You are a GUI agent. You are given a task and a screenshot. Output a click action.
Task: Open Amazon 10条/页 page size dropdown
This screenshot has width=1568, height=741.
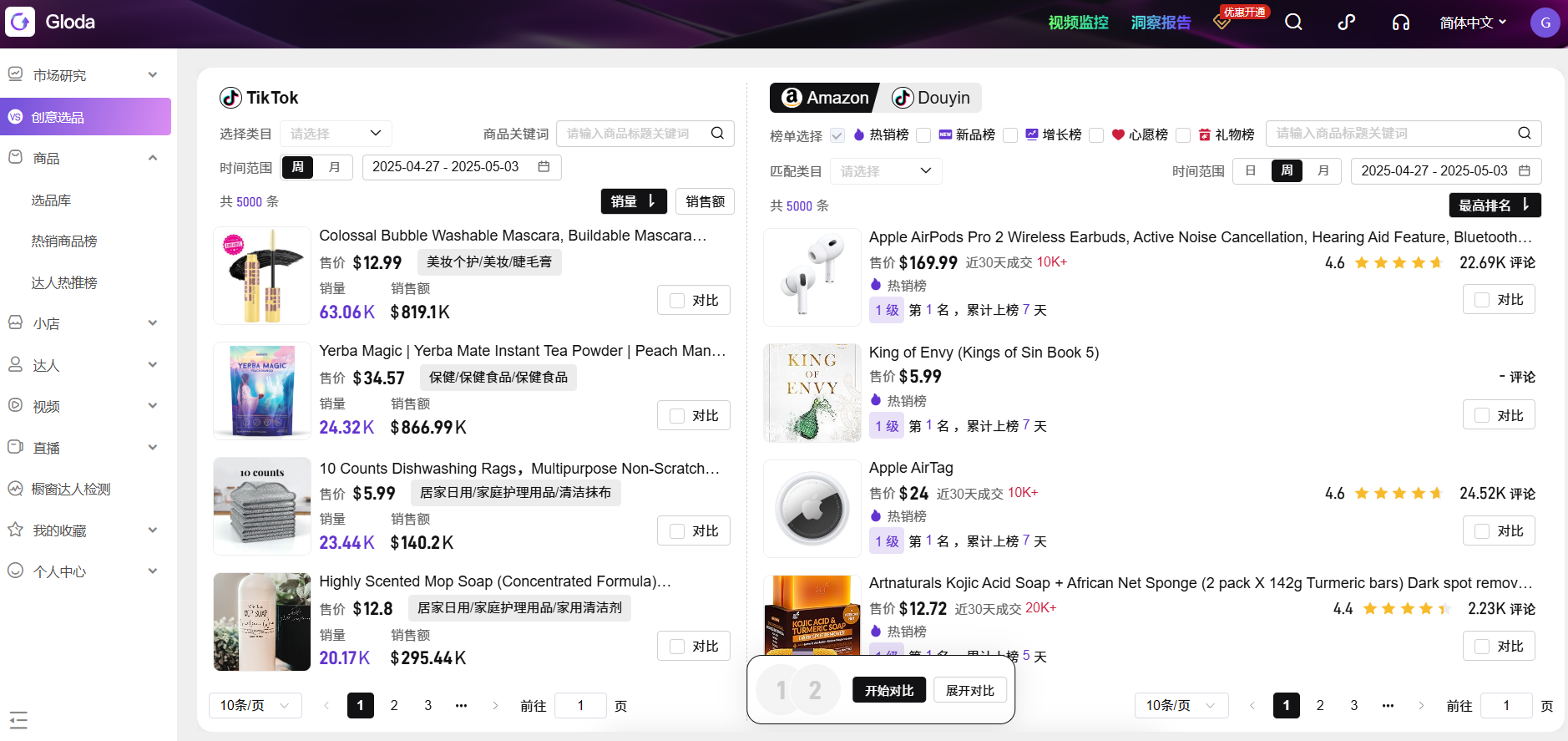tap(1181, 706)
